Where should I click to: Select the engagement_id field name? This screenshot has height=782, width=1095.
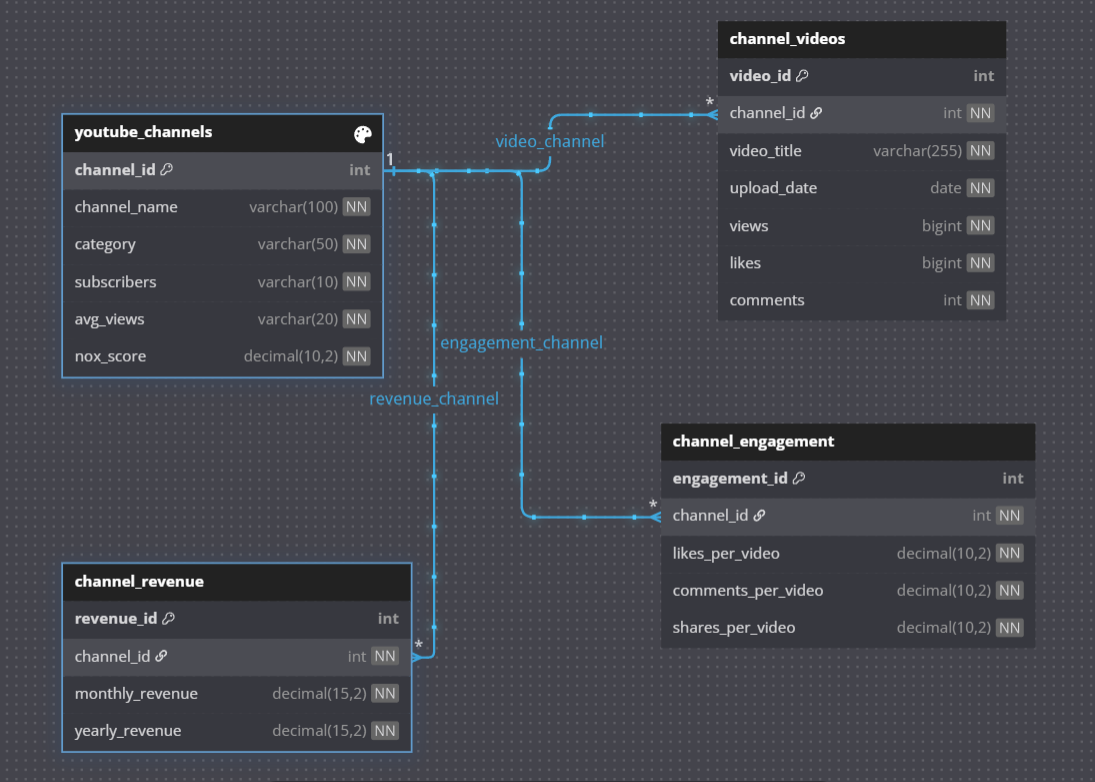(x=730, y=478)
